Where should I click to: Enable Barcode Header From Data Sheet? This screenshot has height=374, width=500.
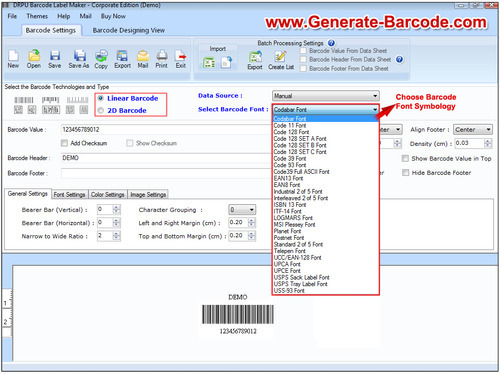pyautogui.click(x=303, y=59)
